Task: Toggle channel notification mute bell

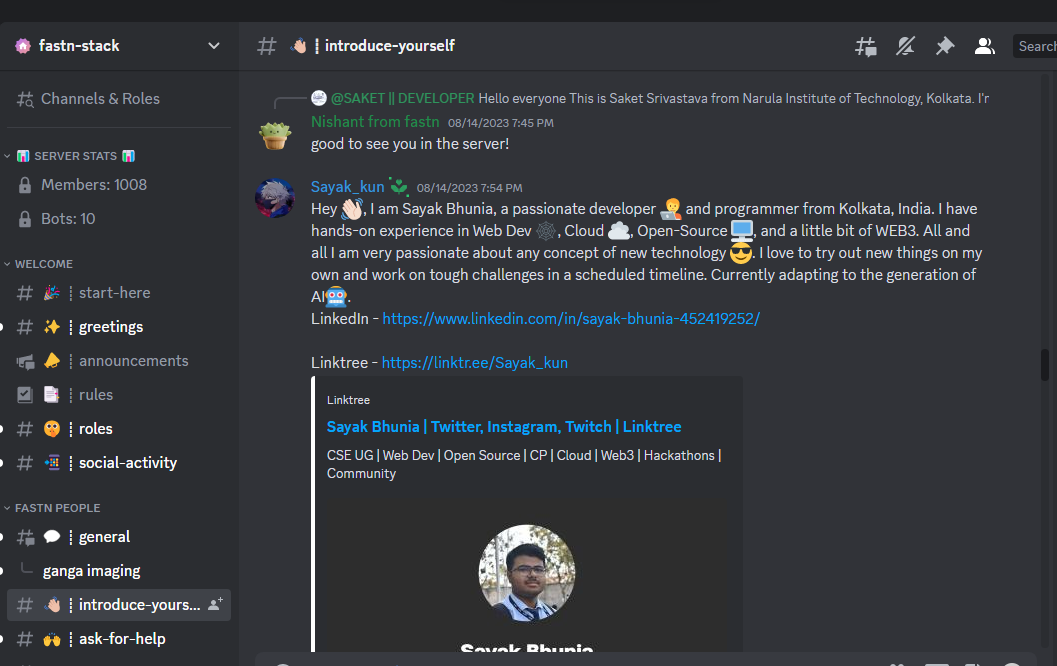Action: pyautogui.click(x=905, y=46)
